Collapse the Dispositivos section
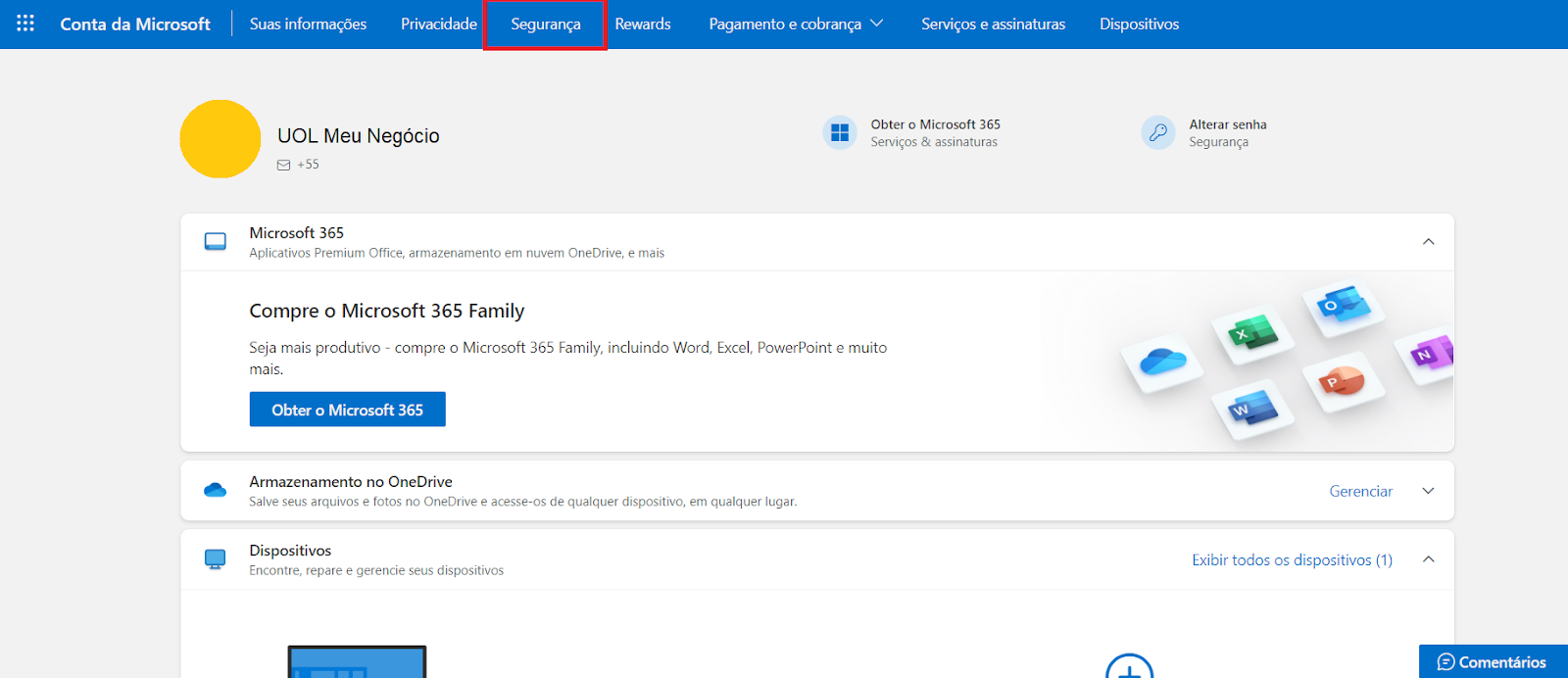 coord(1428,559)
